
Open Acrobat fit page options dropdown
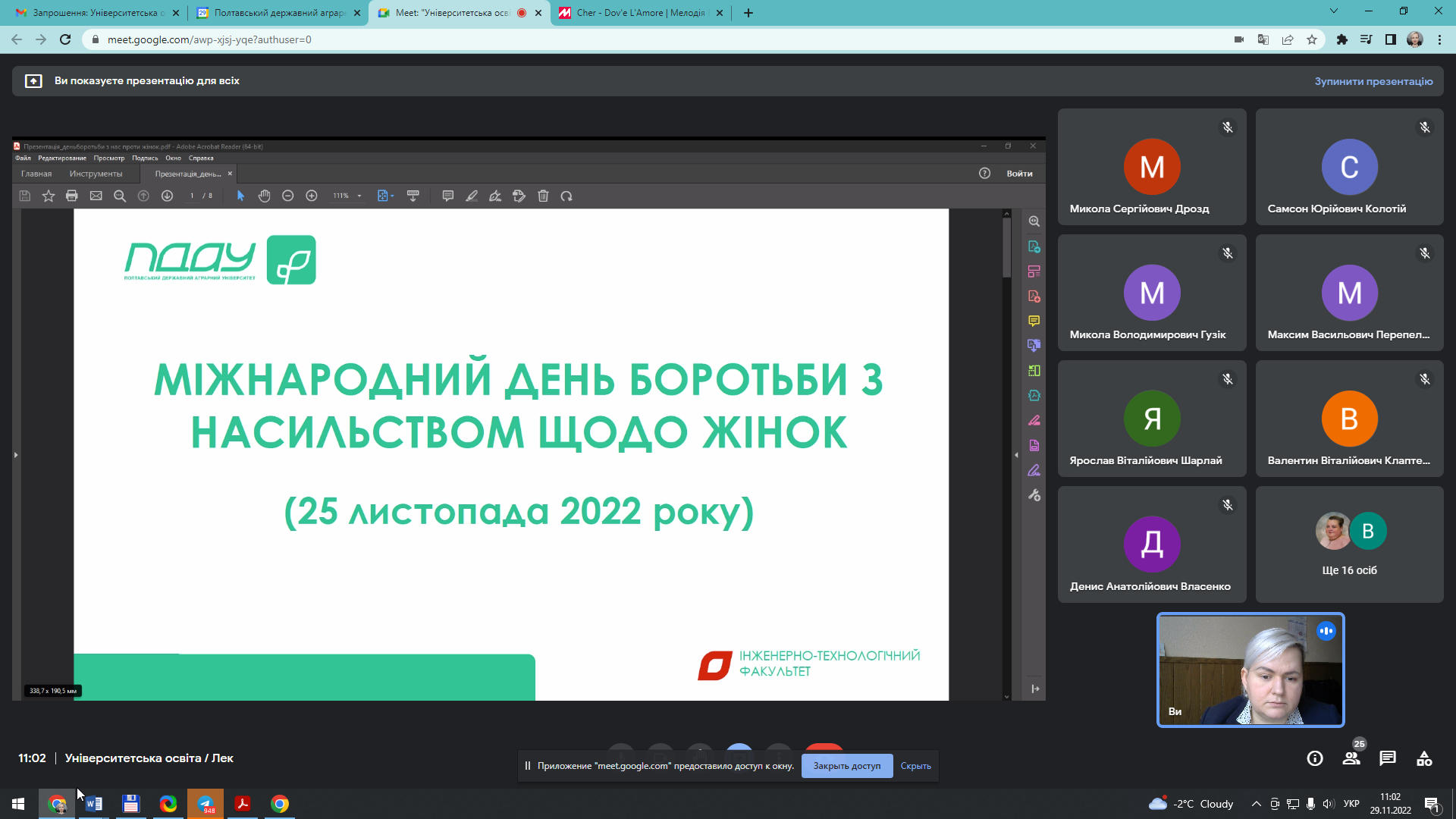(x=386, y=196)
